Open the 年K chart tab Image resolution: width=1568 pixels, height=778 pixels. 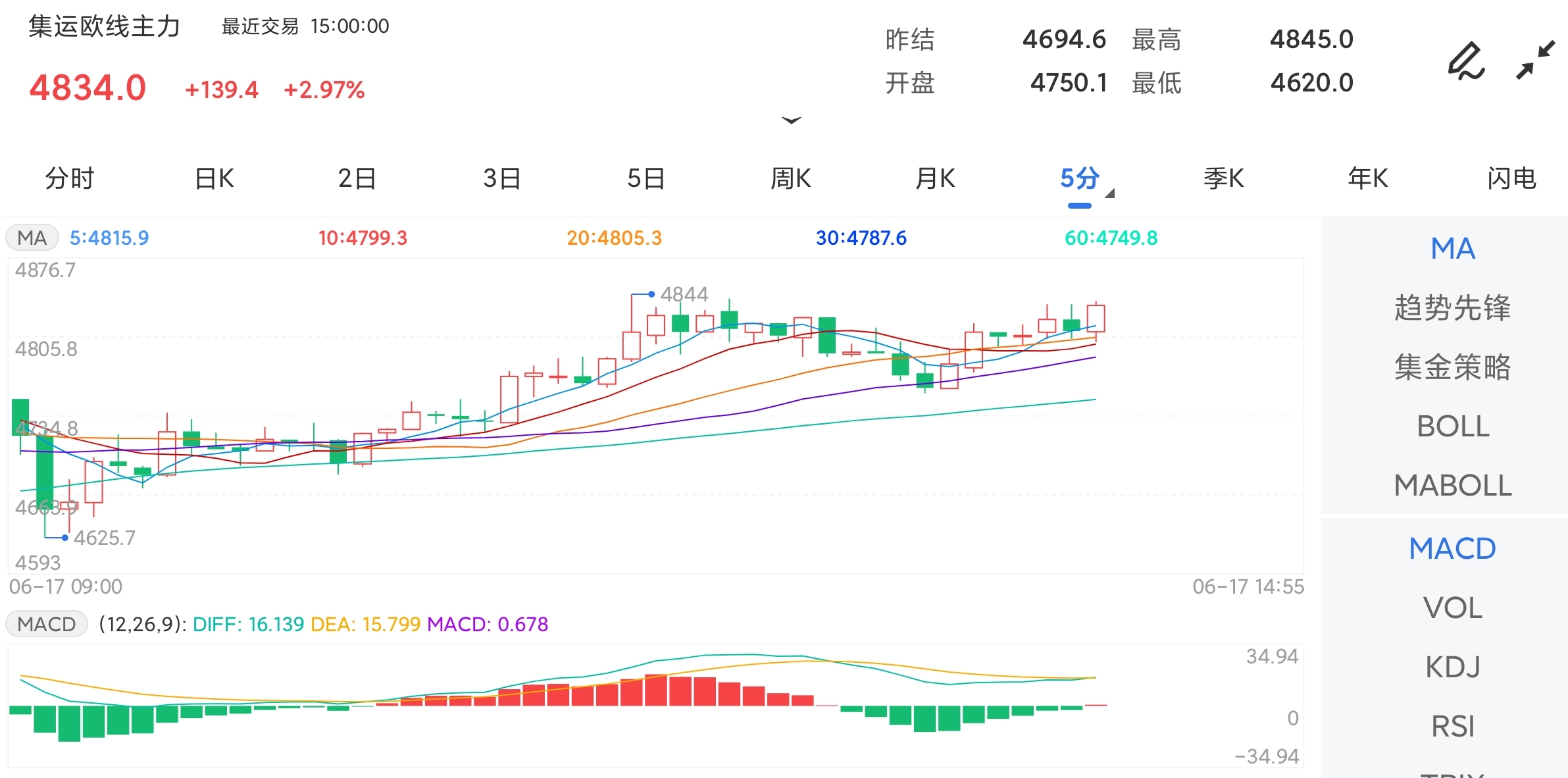pyautogui.click(x=1368, y=178)
